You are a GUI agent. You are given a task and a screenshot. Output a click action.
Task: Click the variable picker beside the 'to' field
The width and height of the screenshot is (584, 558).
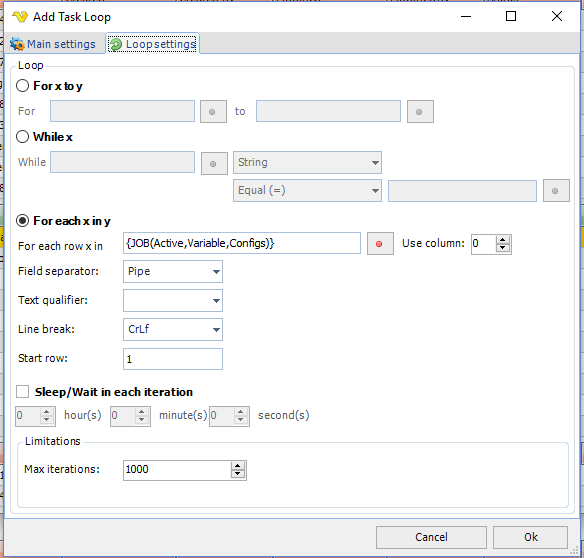point(420,111)
